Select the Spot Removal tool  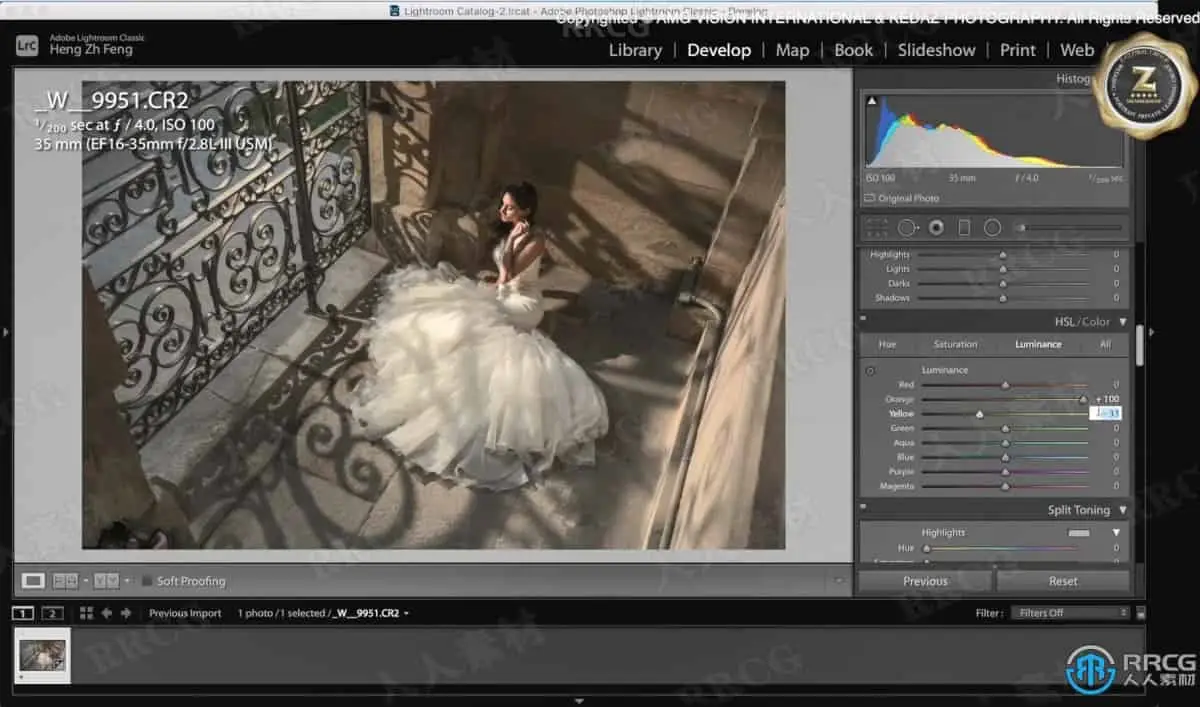[907, 228]
